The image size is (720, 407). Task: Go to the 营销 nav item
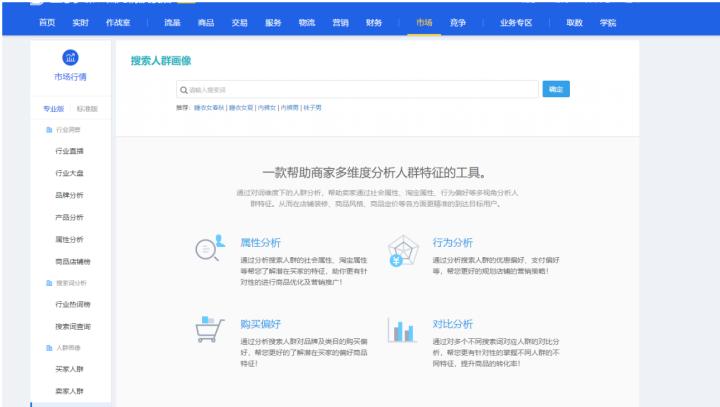coord(340,23)
